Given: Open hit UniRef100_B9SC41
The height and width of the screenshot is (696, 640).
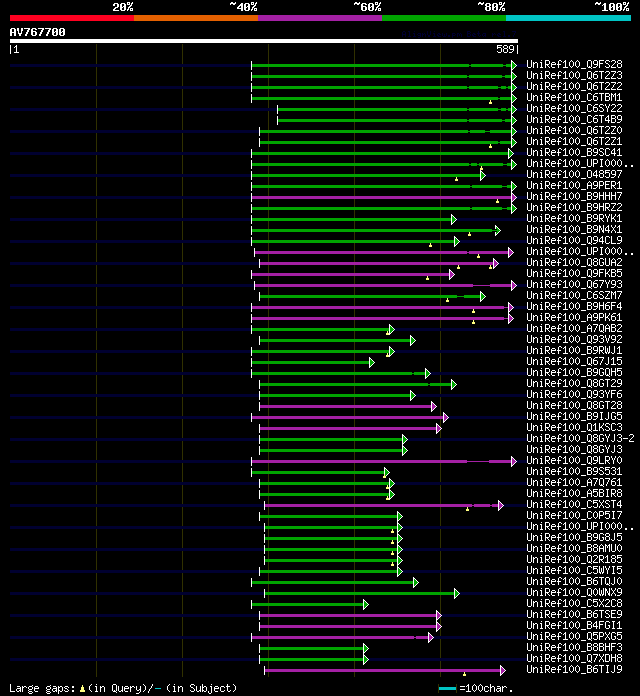Looking at the screenshot, I should pyautogui.click(x=574, y=152).
